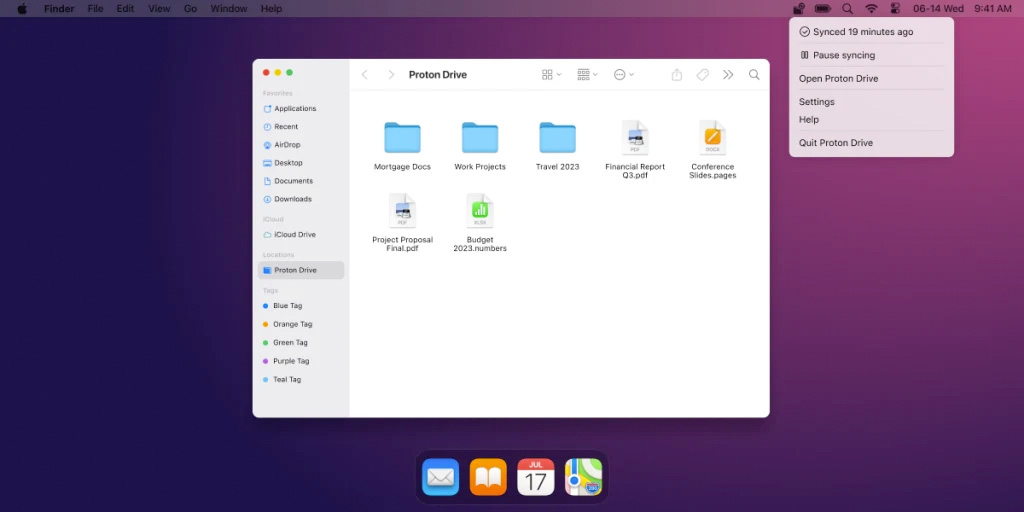The height and width of the screenshot is (512, 1024).
Task: Open the group-by dropdown in toolbar
Action: pos(587,75)
